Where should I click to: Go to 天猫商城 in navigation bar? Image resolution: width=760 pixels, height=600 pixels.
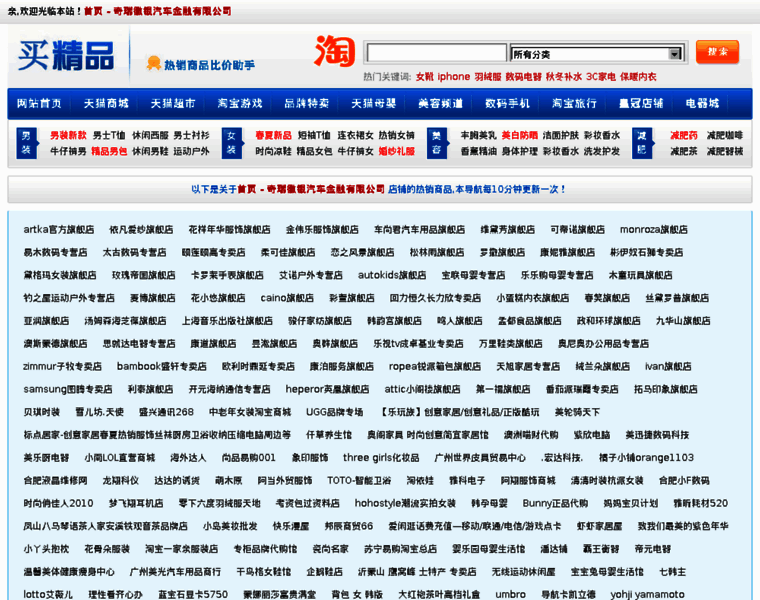point(106,103)
